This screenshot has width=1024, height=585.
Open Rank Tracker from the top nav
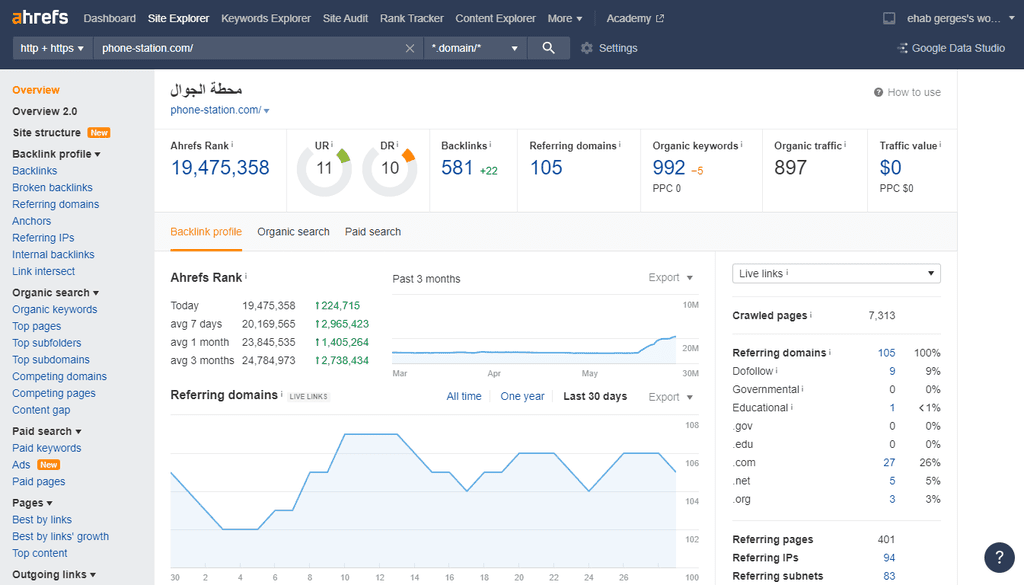click(x=411, y=18)
